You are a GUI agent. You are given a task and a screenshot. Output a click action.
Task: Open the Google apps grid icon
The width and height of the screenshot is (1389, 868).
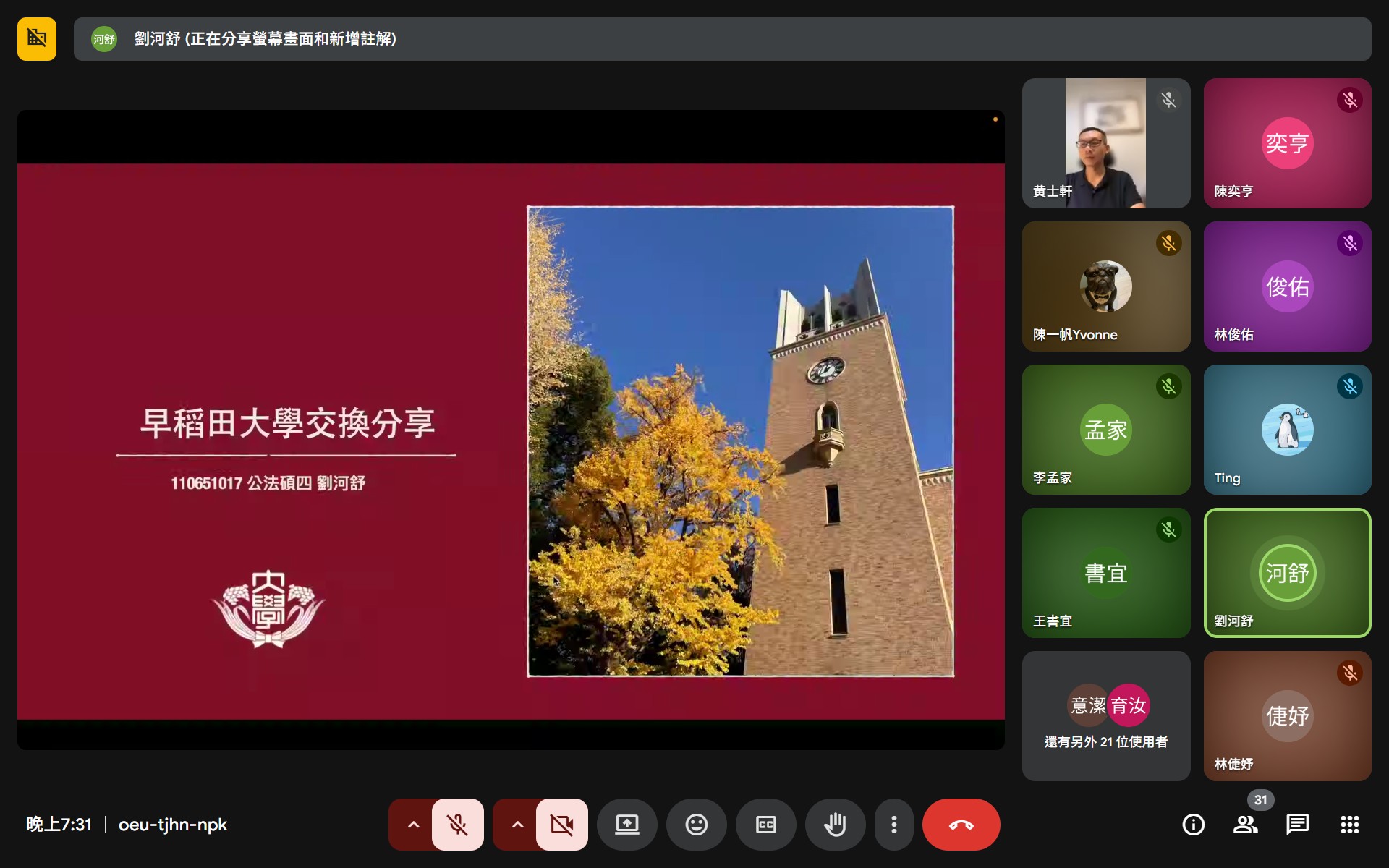pyautogui.click(x=1350, y=825)
